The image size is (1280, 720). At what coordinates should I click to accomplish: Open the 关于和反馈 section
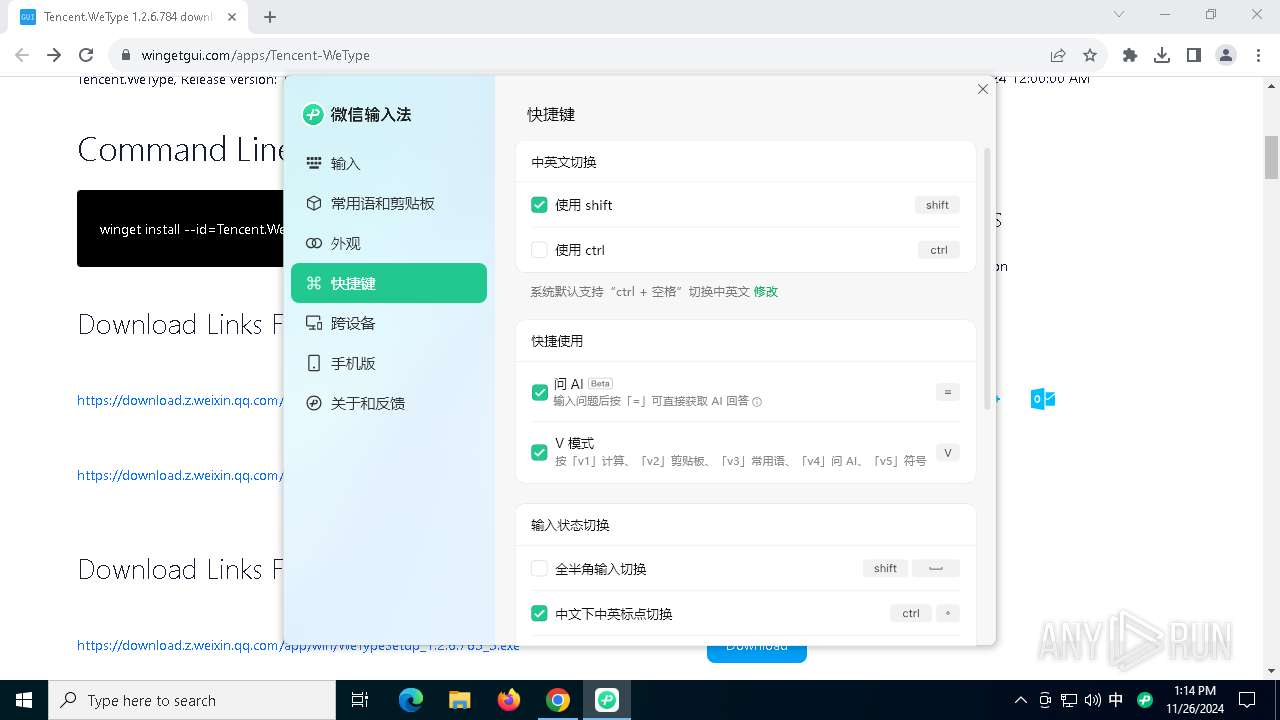pyautogui.click(x=388, y=403)
